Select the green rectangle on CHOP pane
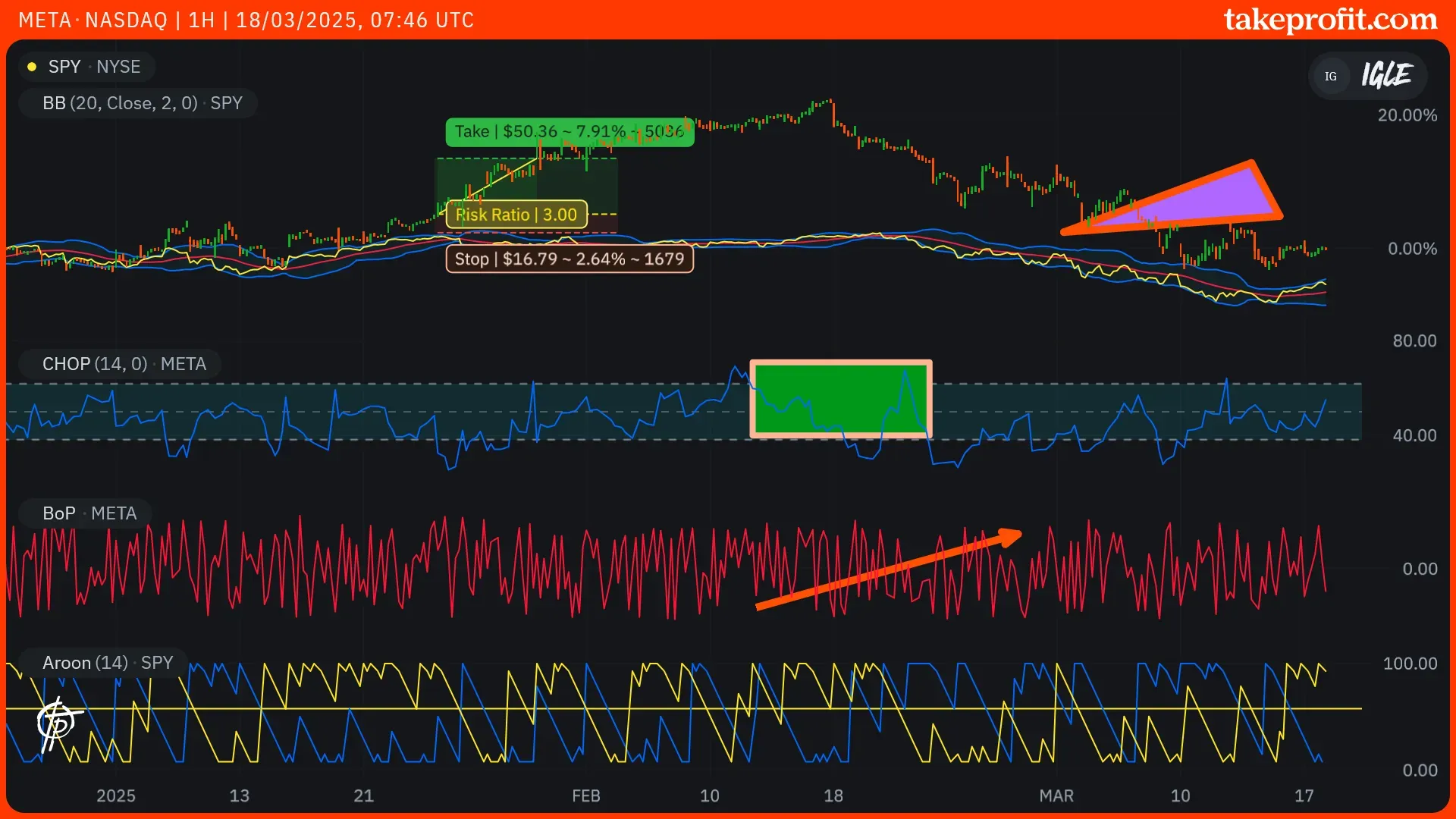Screen dimensions: 1456x819 click(x=840, y=399)
